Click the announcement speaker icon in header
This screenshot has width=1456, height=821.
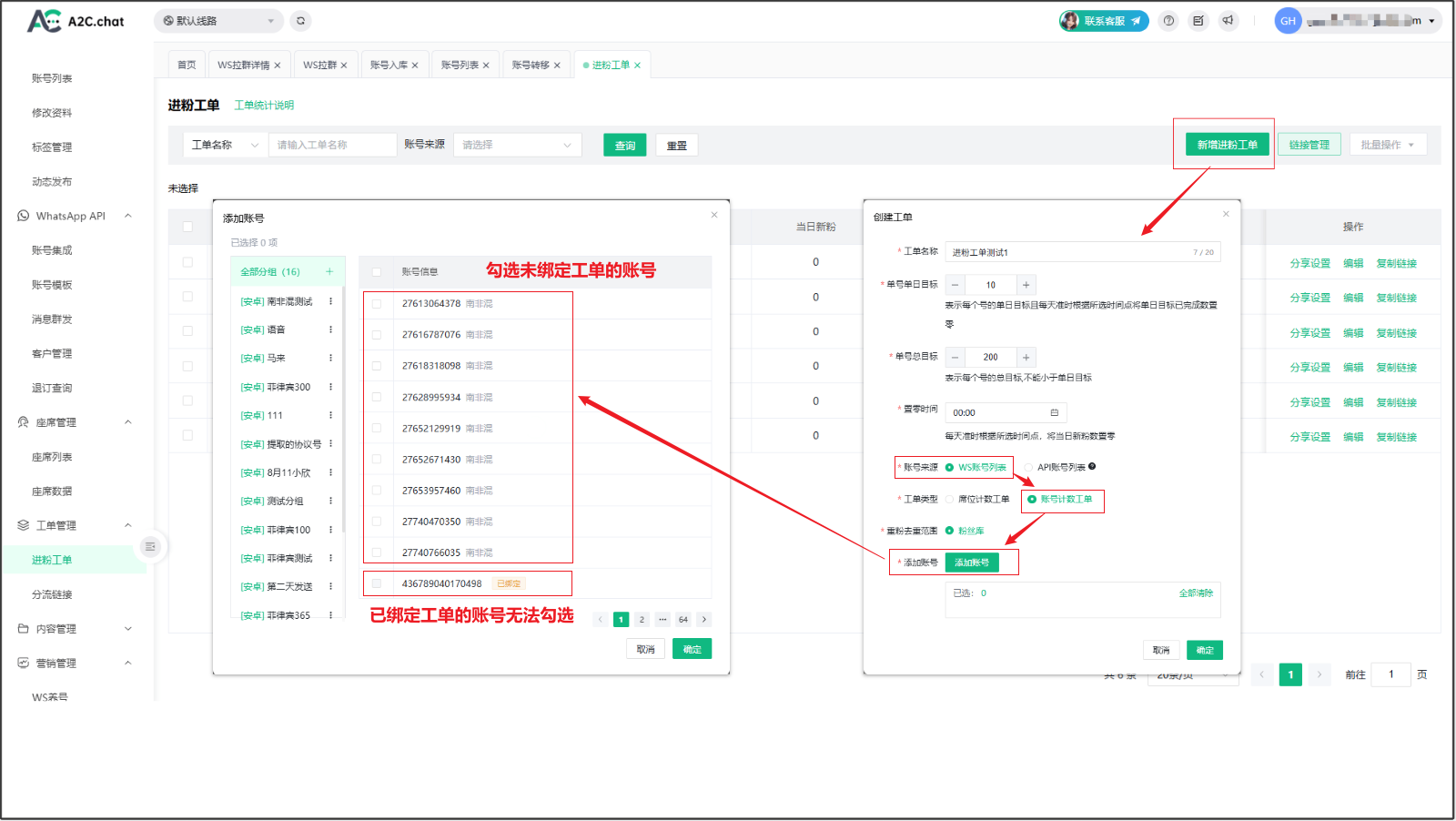click(x=1228, y=21)
